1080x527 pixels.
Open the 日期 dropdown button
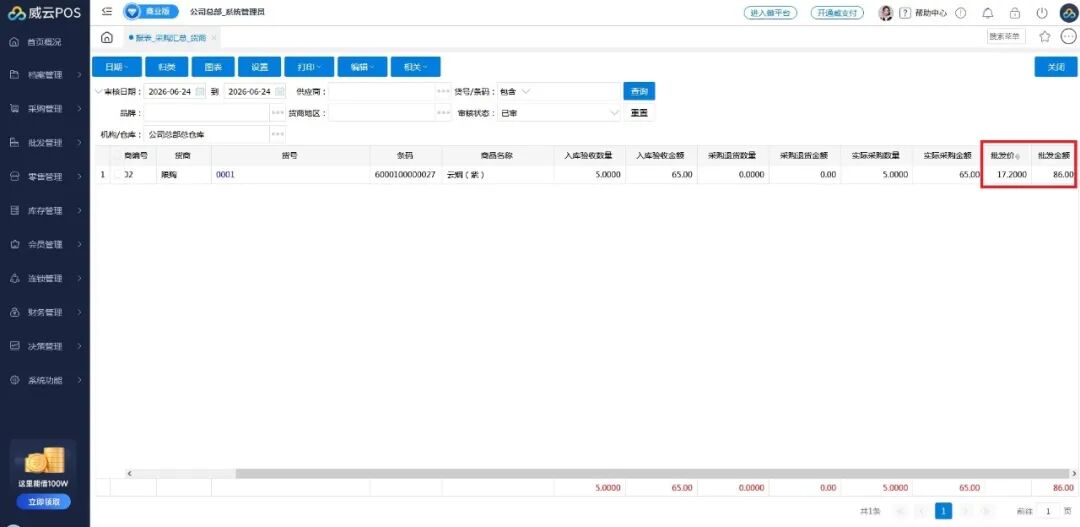[116, 67]
